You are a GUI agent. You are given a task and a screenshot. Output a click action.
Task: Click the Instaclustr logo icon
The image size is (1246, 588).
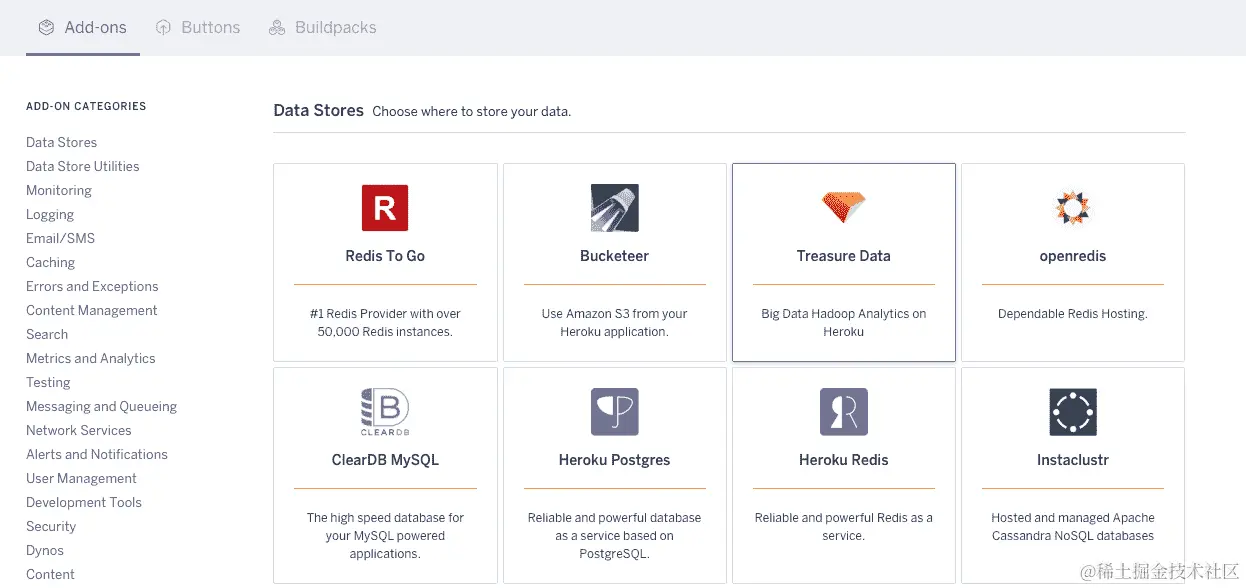(x=1073, y=412)
